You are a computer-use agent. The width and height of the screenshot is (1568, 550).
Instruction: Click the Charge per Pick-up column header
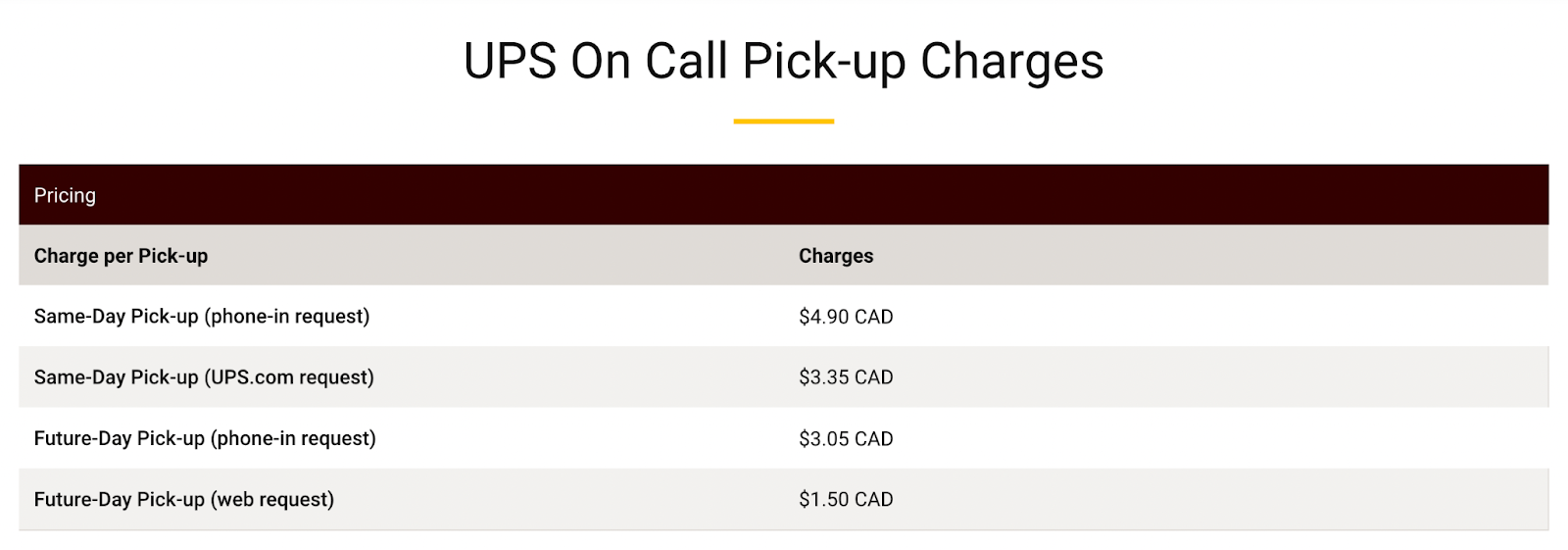(121, 256)
